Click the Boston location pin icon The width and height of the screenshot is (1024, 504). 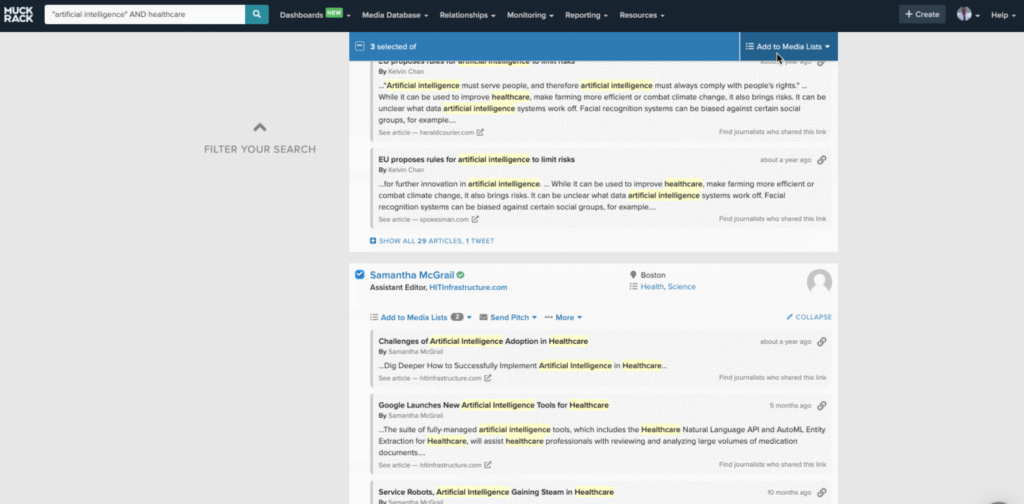click(x=633, y=276)
